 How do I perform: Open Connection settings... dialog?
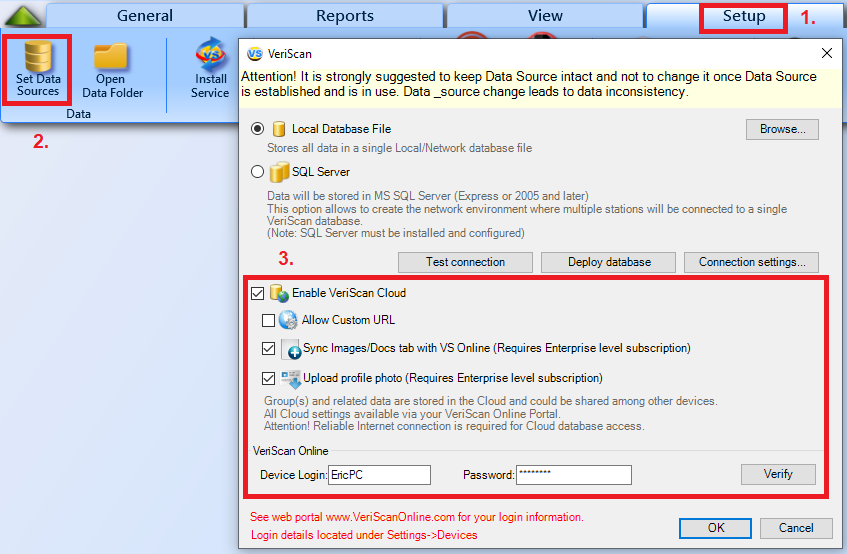click(x=751, y=262)
